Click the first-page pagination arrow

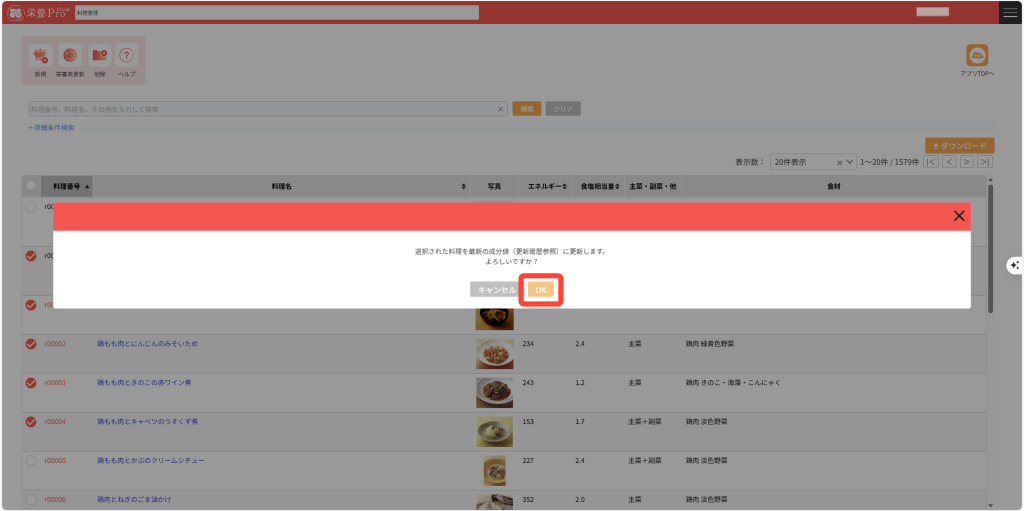click(x=931, y=162)
